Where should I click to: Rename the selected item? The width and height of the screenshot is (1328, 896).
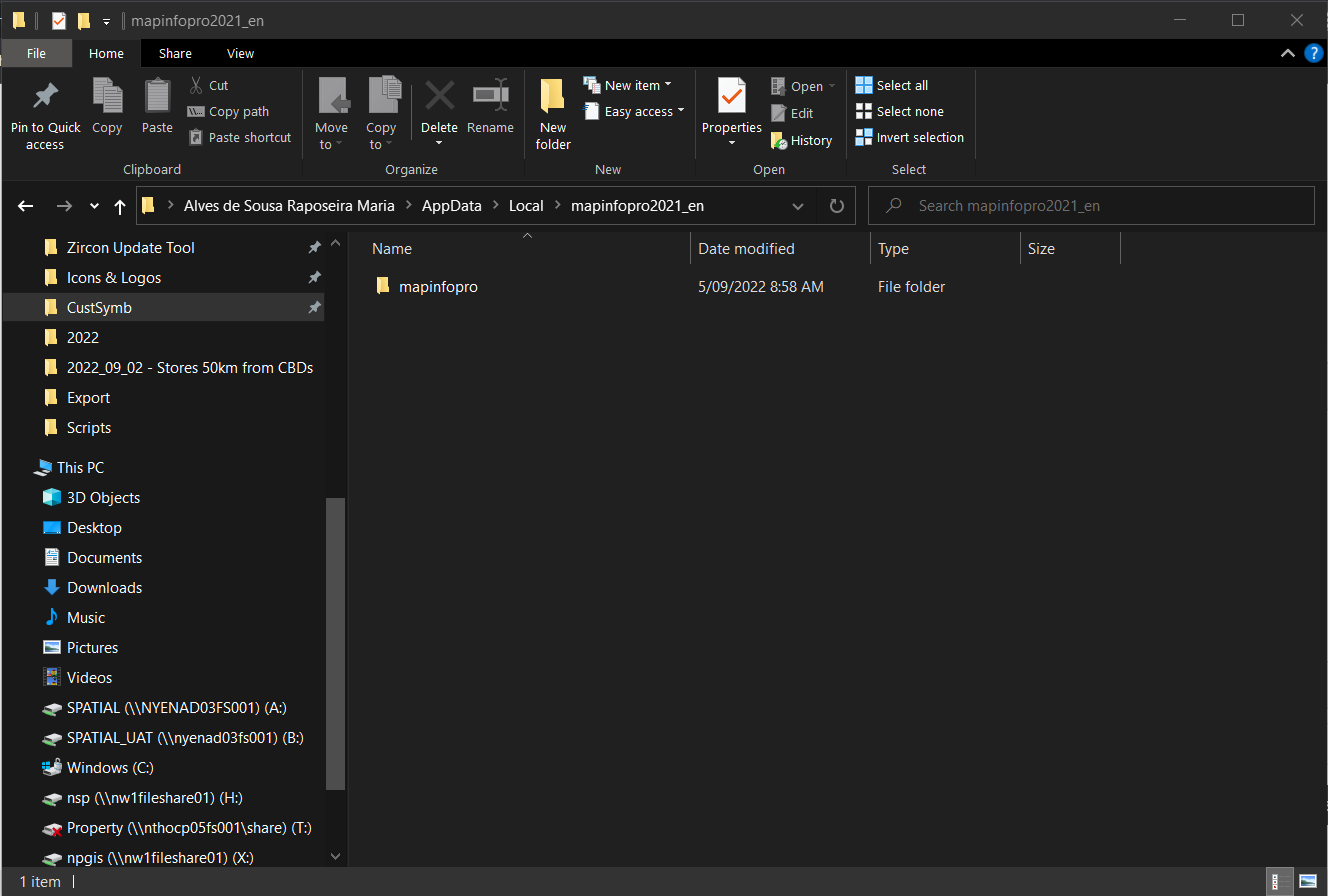(x=490, y=106)
